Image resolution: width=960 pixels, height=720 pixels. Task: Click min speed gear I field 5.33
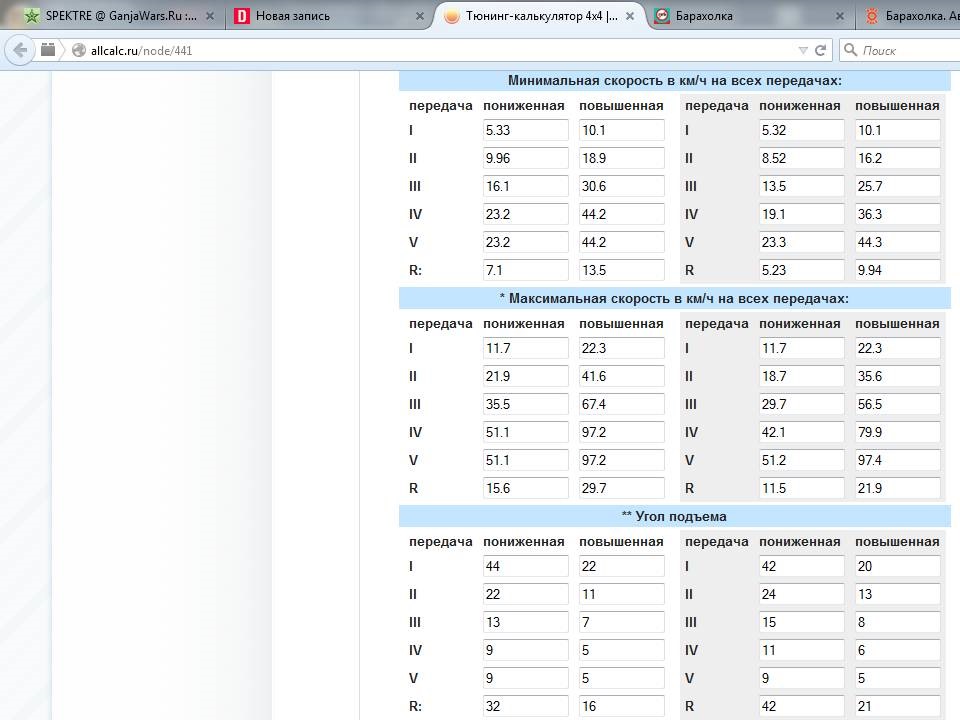pyautogui.click(x=525, y=130)
